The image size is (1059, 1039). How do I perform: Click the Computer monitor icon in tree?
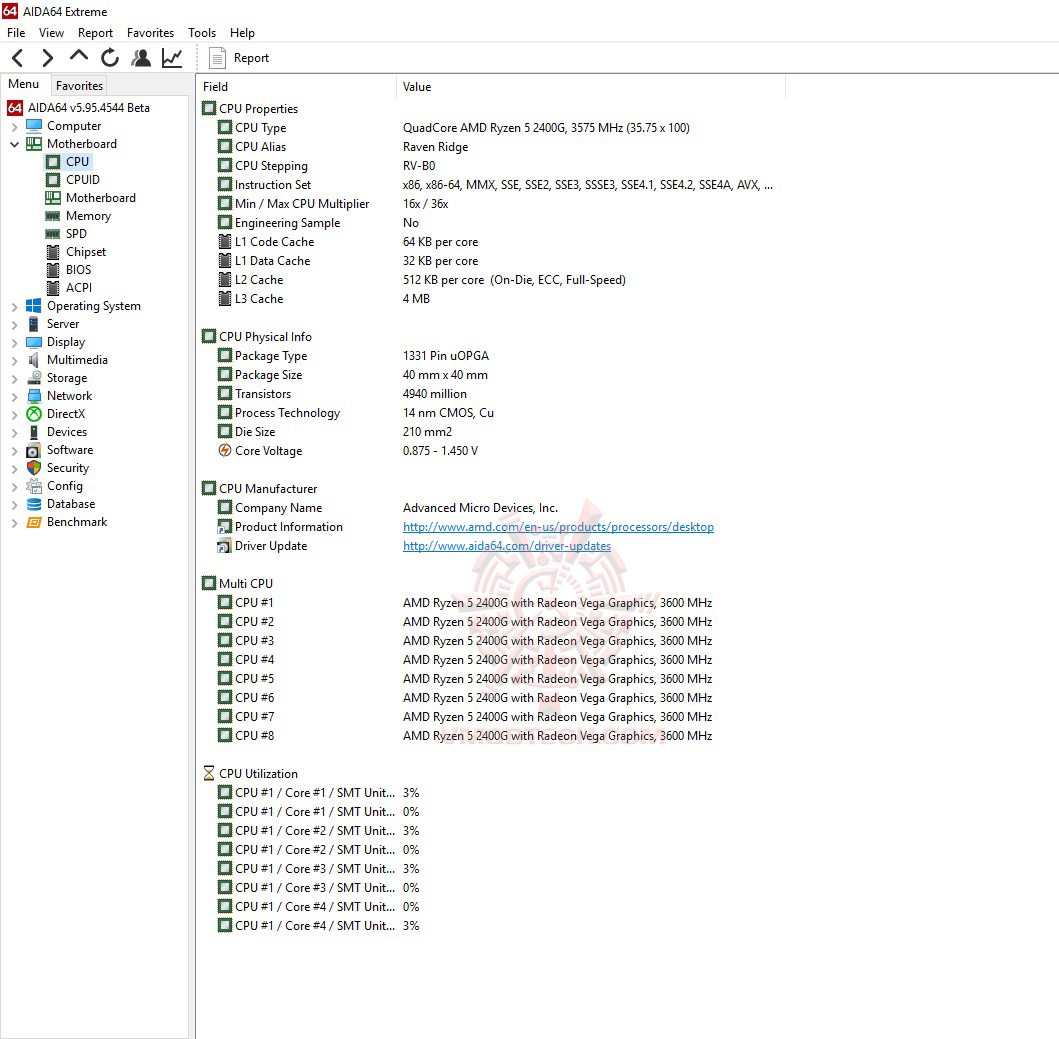(x=34, y=126)
